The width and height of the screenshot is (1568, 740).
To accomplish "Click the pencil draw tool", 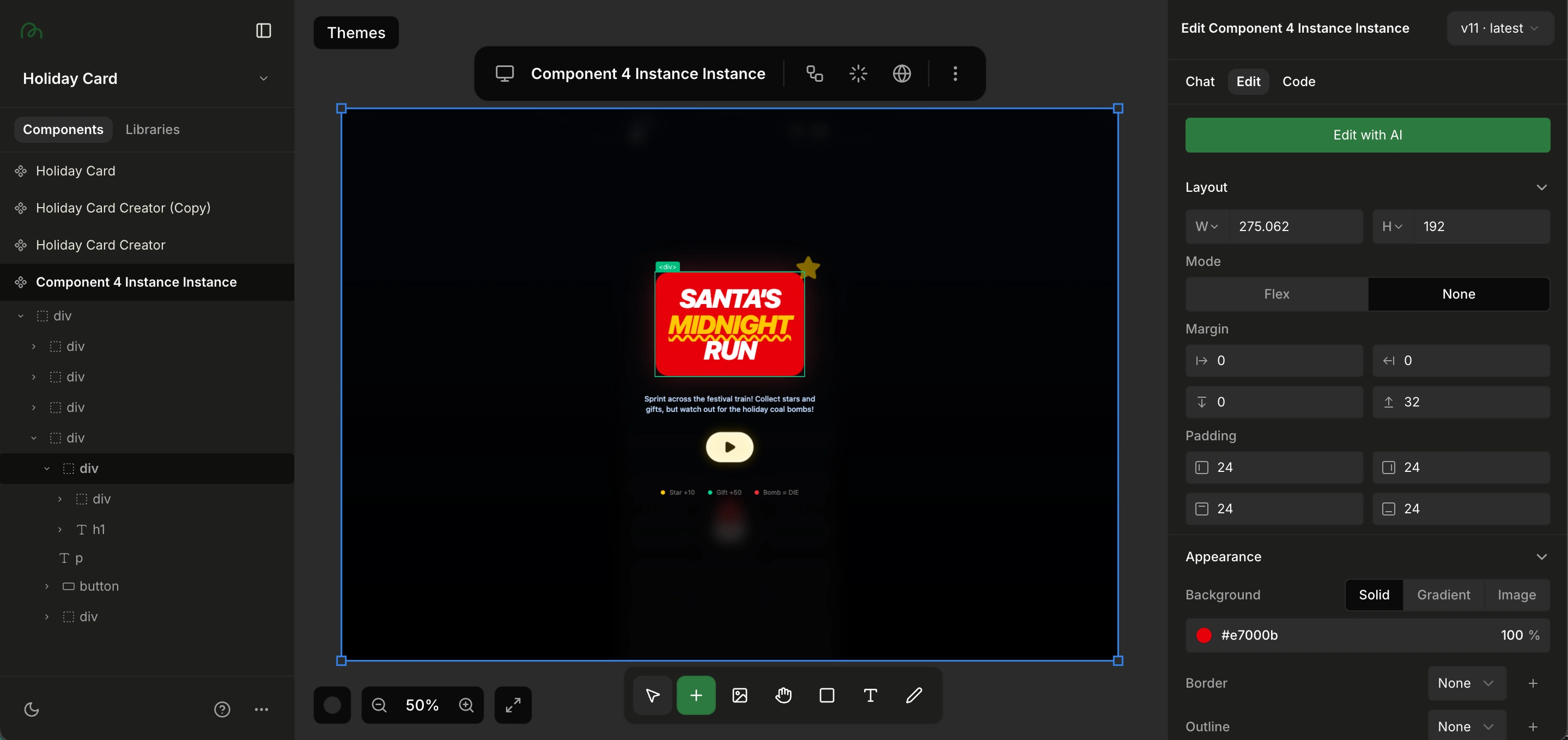I will pos(914,695).
